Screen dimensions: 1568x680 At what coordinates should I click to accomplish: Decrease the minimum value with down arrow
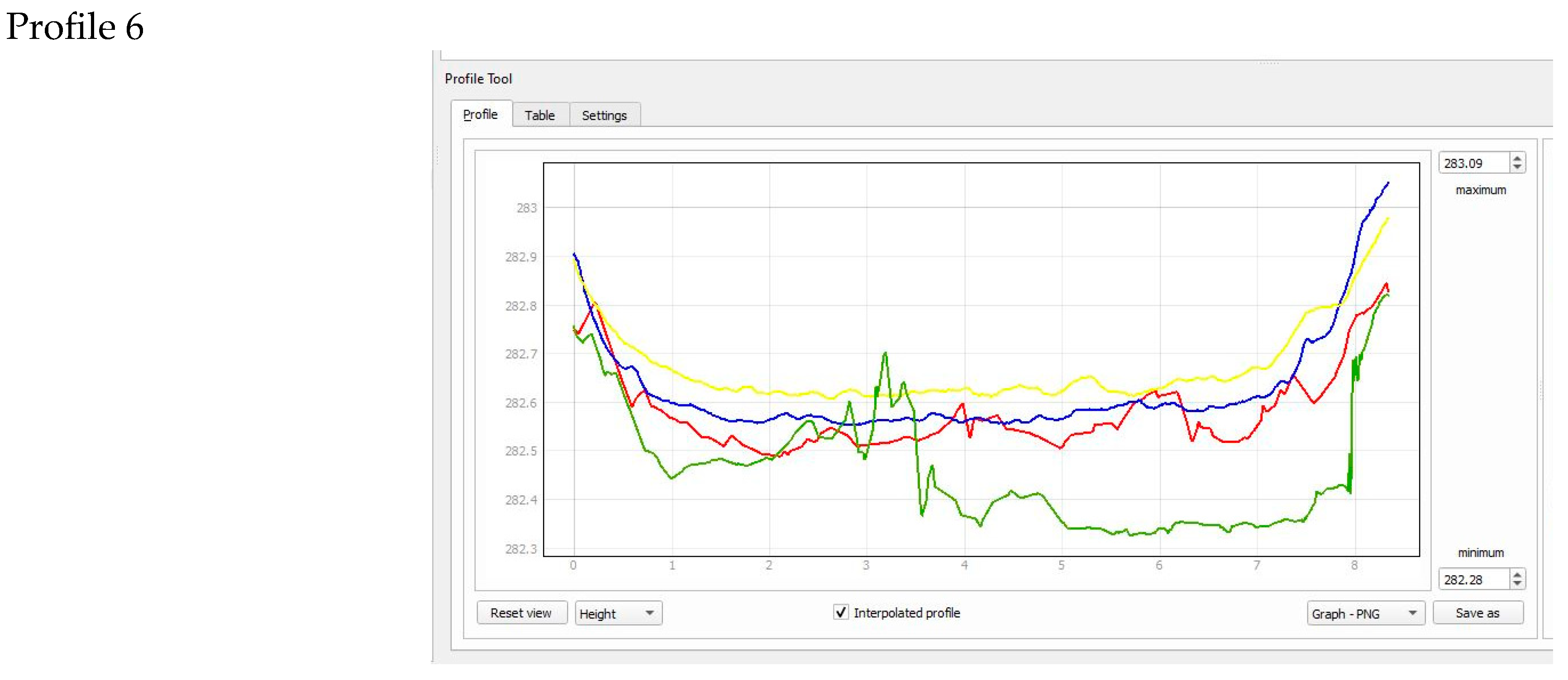click(x=1517, y=583)
